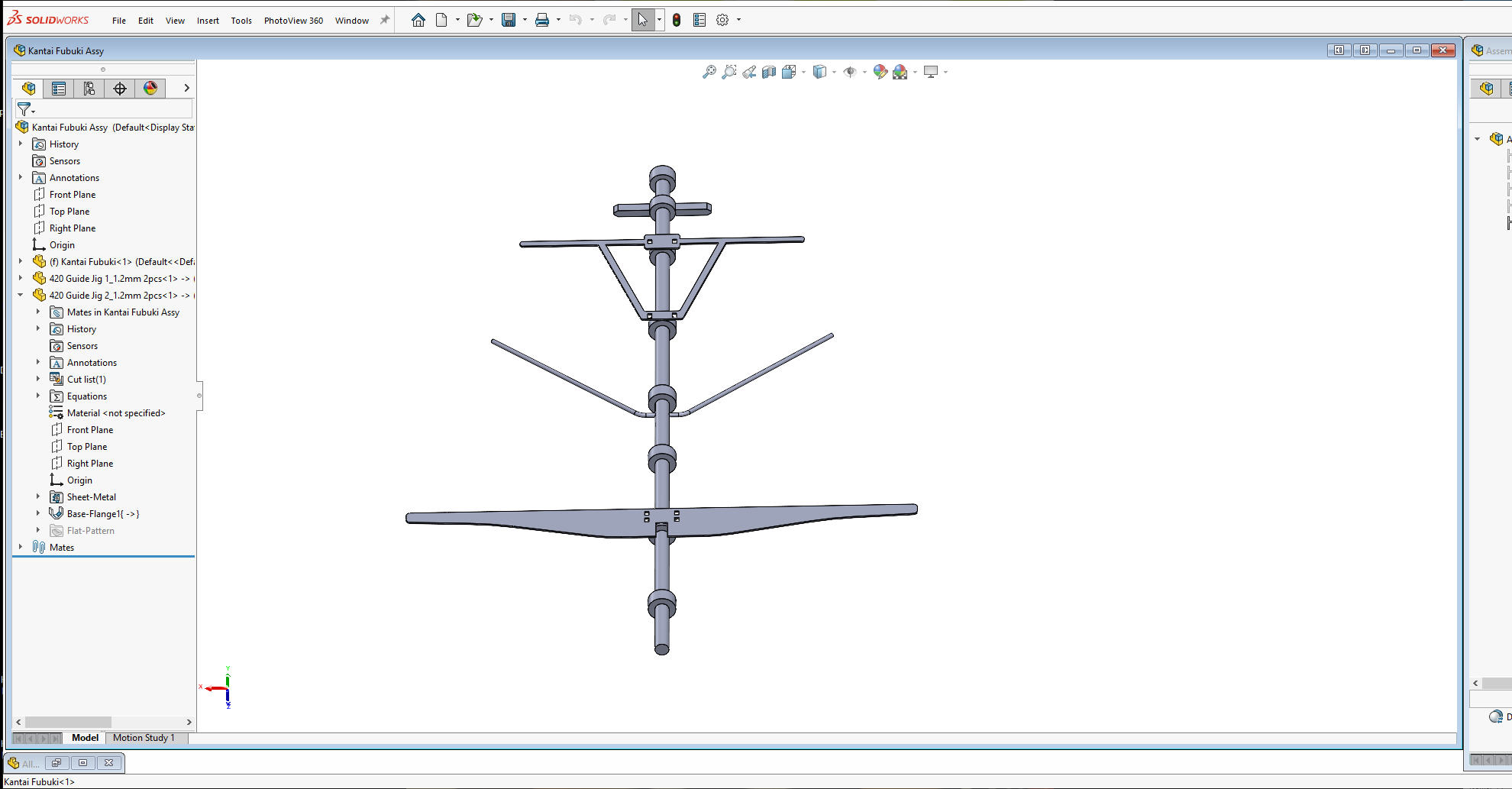Click the feature tree horizontal scrollbar thumb
This screenshot has width=1512, height=789.
[68, 722]
